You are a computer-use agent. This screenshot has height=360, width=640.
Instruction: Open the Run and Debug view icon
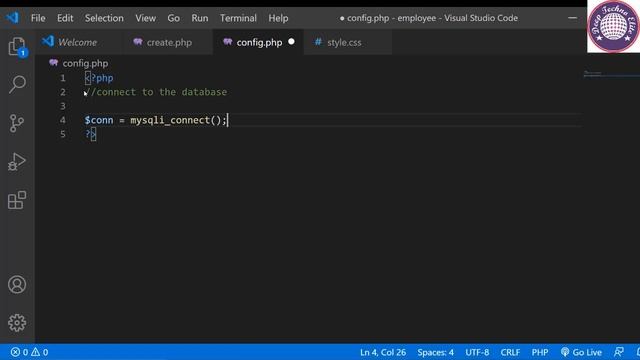point(17,162)
